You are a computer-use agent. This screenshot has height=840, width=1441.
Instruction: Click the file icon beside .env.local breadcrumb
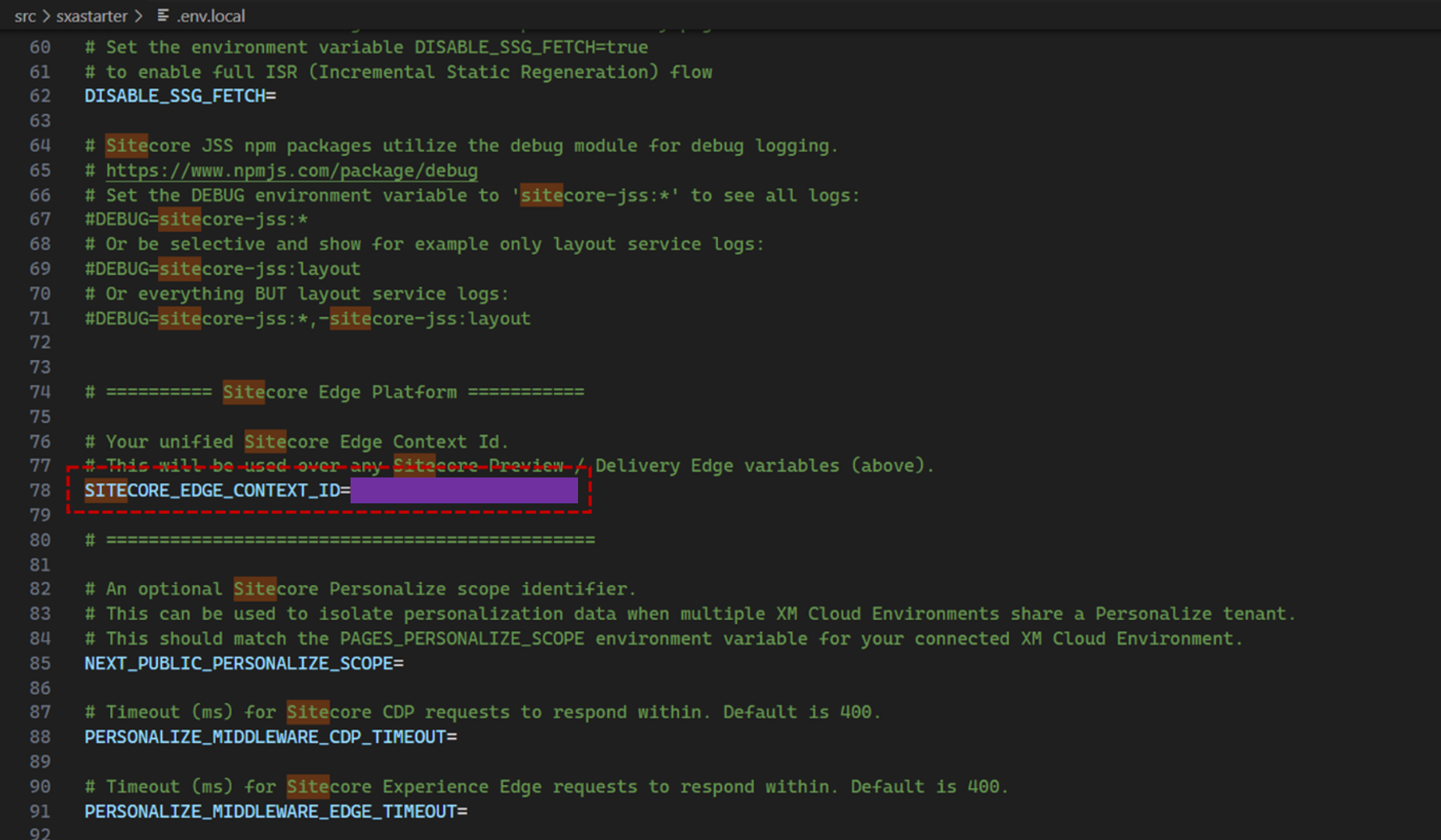point(163,15)
